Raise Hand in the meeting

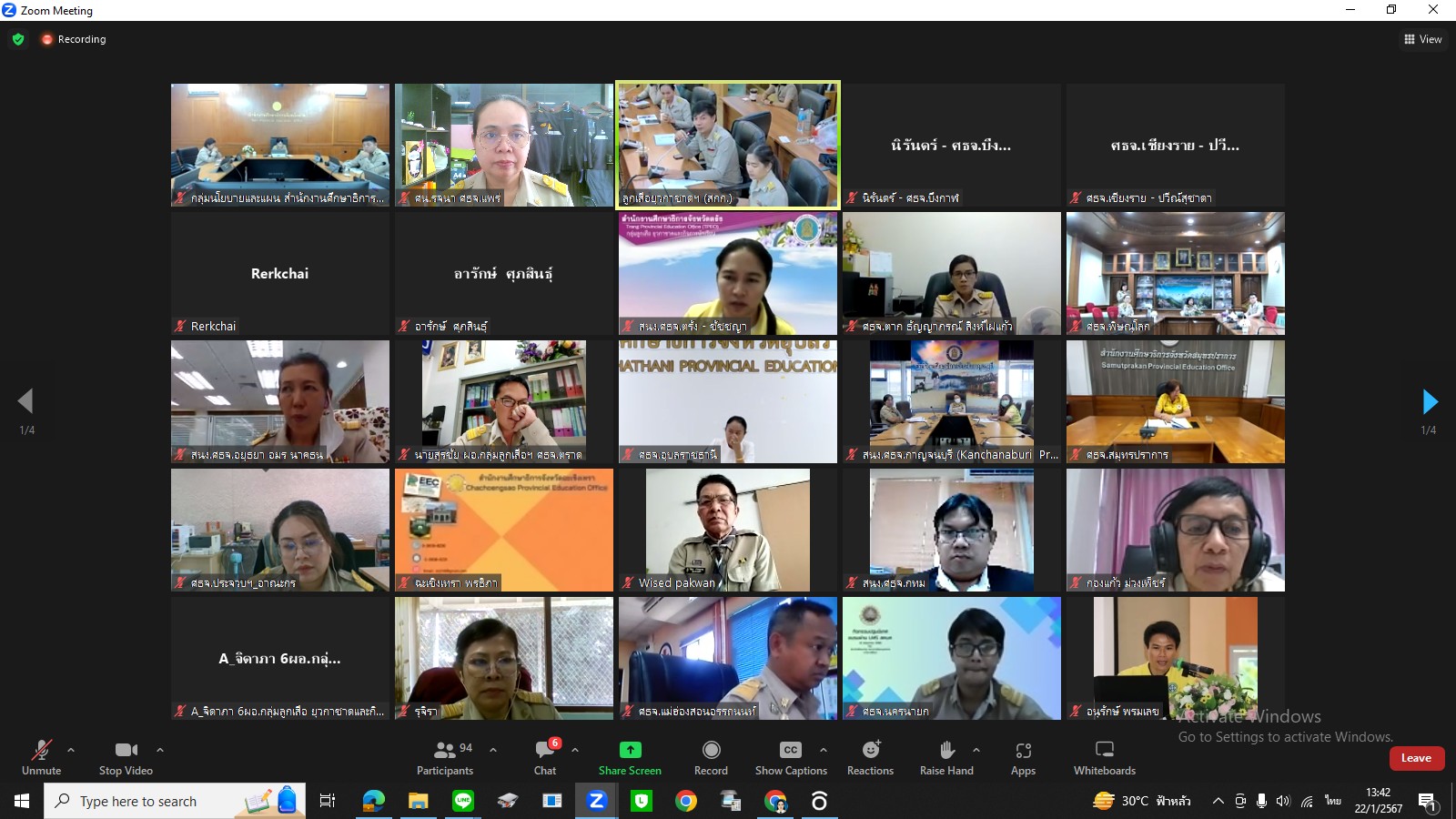(946, 757)
